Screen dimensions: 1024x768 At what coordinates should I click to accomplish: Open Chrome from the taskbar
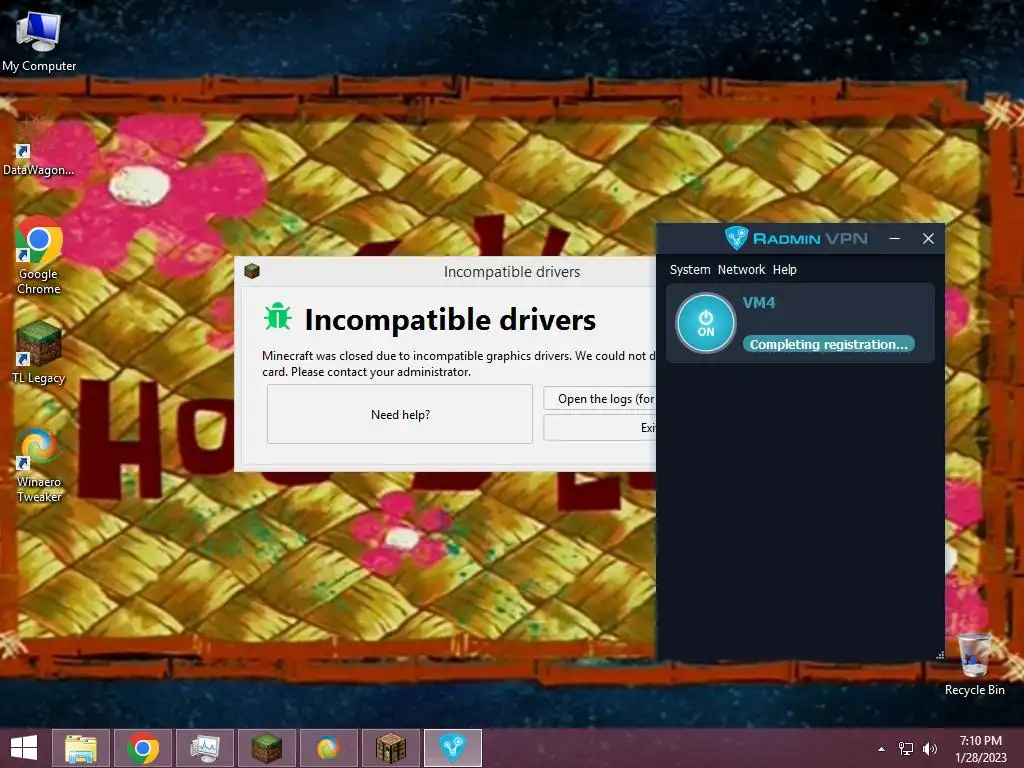click(x=143, y=748)
